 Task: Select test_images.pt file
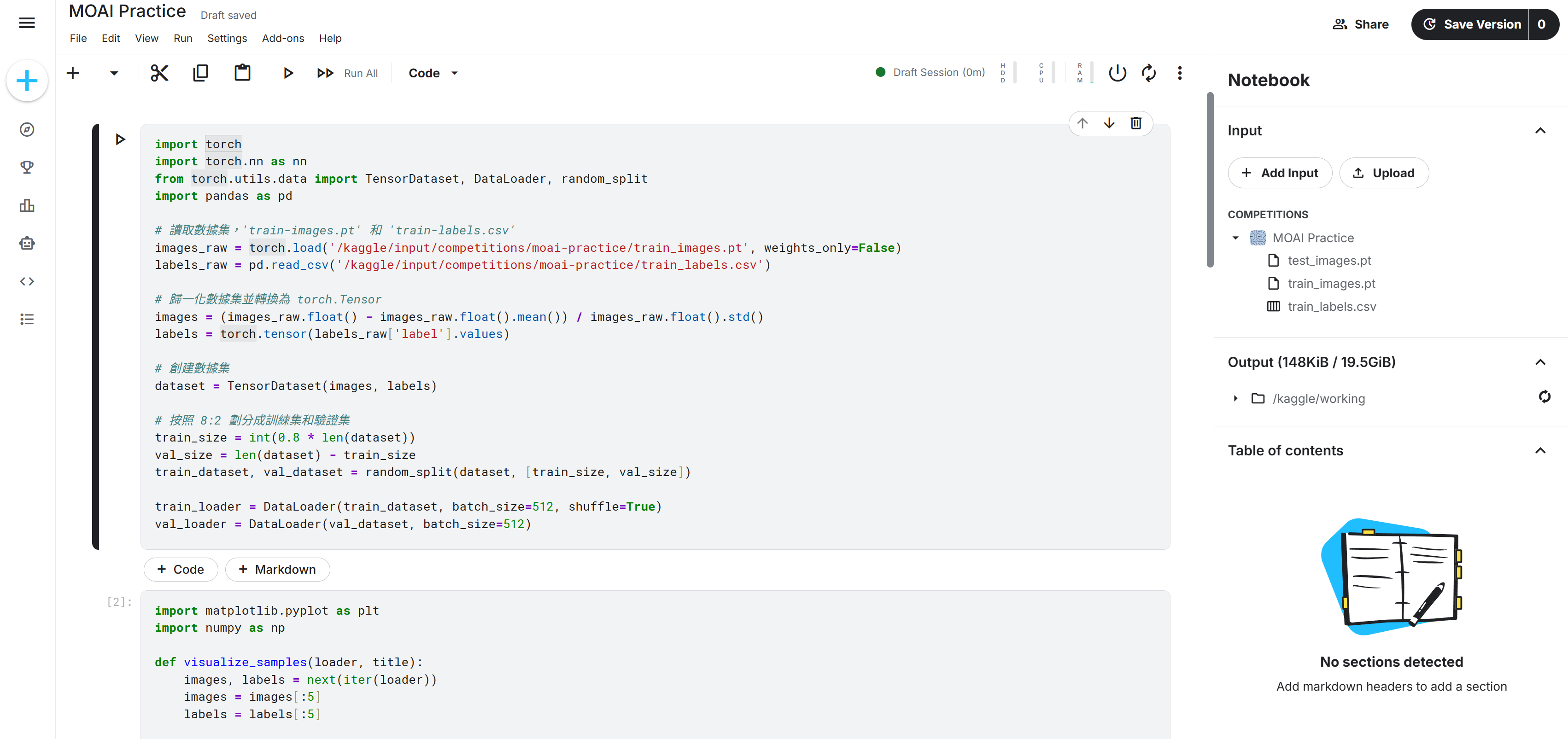tap(1319, 260)
